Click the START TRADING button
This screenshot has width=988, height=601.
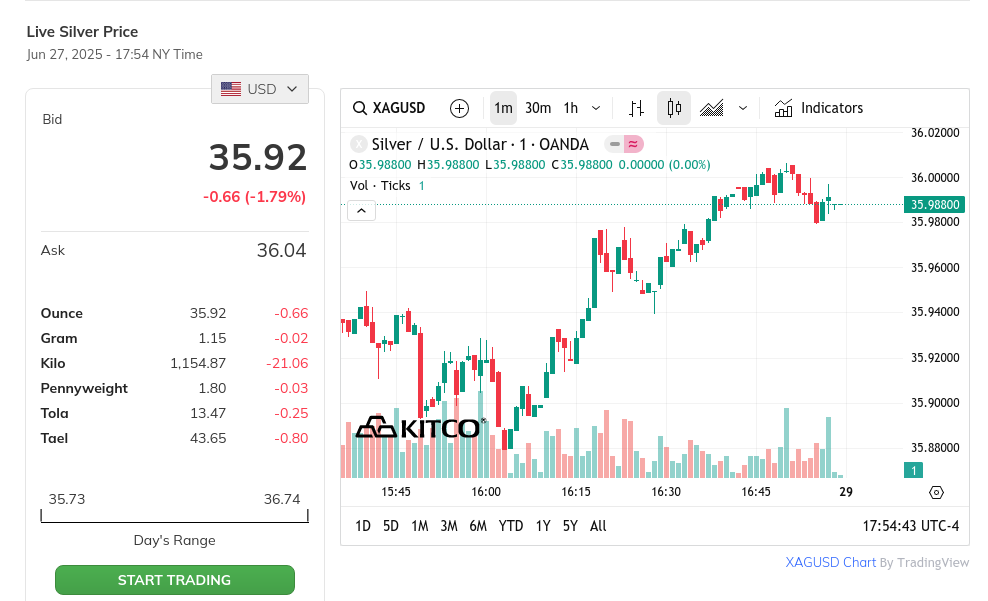(175, 580)
